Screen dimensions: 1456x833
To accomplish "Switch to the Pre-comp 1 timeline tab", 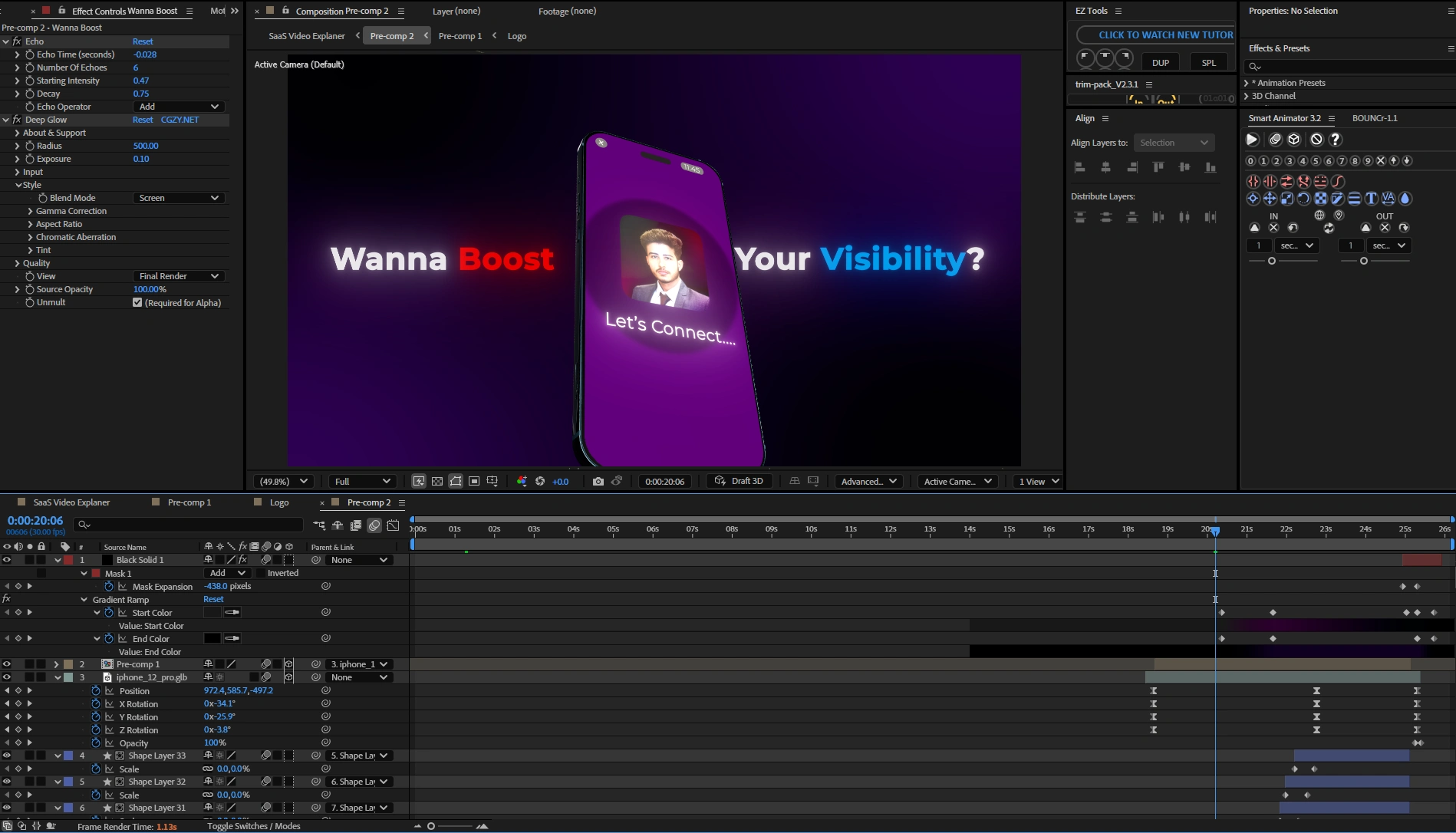I will [x=190, y=502].
